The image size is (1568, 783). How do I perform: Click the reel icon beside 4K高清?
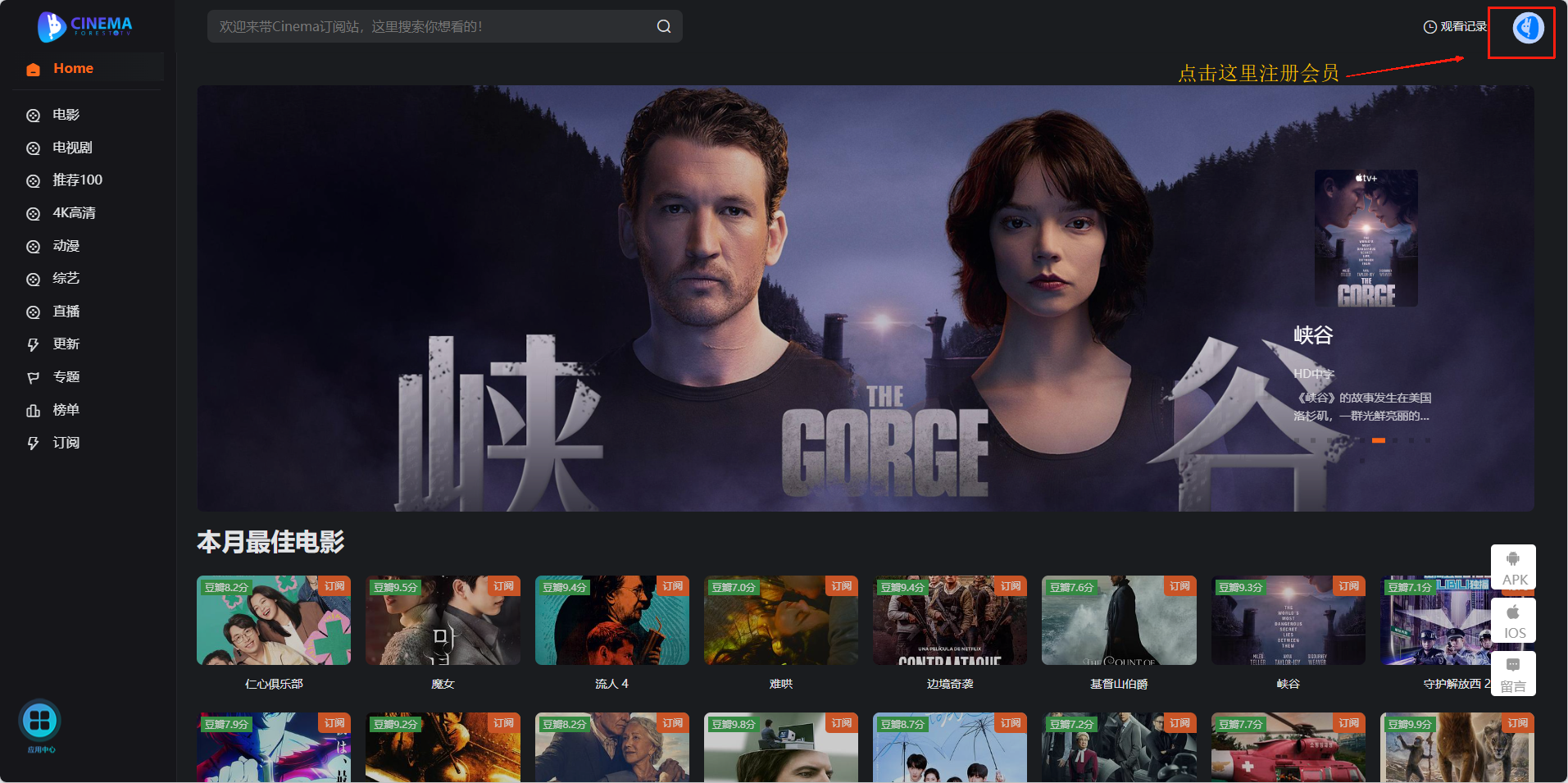pyautogui.click(x=33, y=214)
